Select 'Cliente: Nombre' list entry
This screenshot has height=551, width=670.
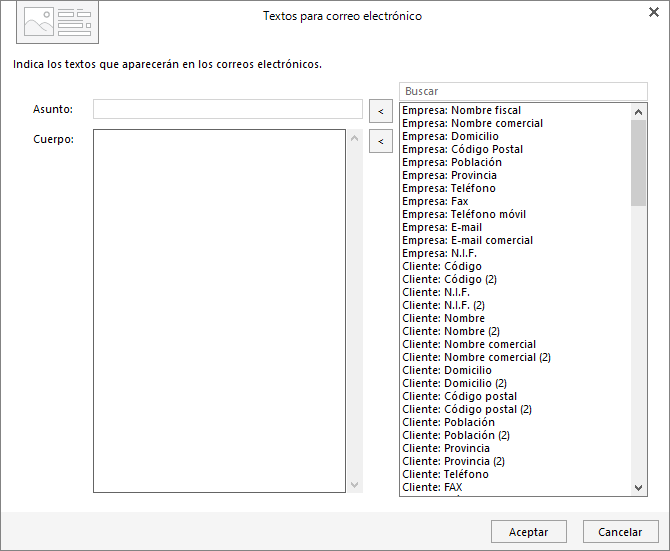[x=516, y=318]
